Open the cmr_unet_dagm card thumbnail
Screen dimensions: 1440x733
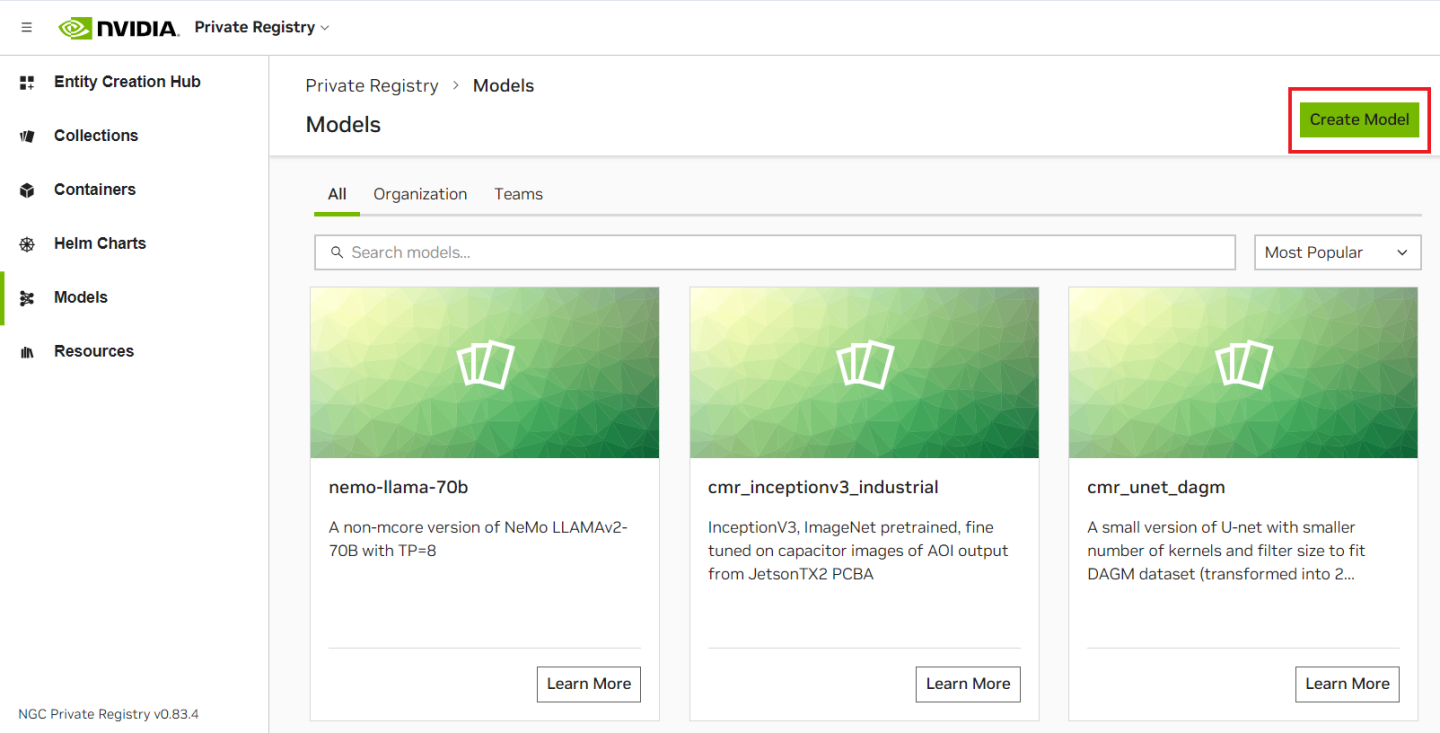point(1243,372)
